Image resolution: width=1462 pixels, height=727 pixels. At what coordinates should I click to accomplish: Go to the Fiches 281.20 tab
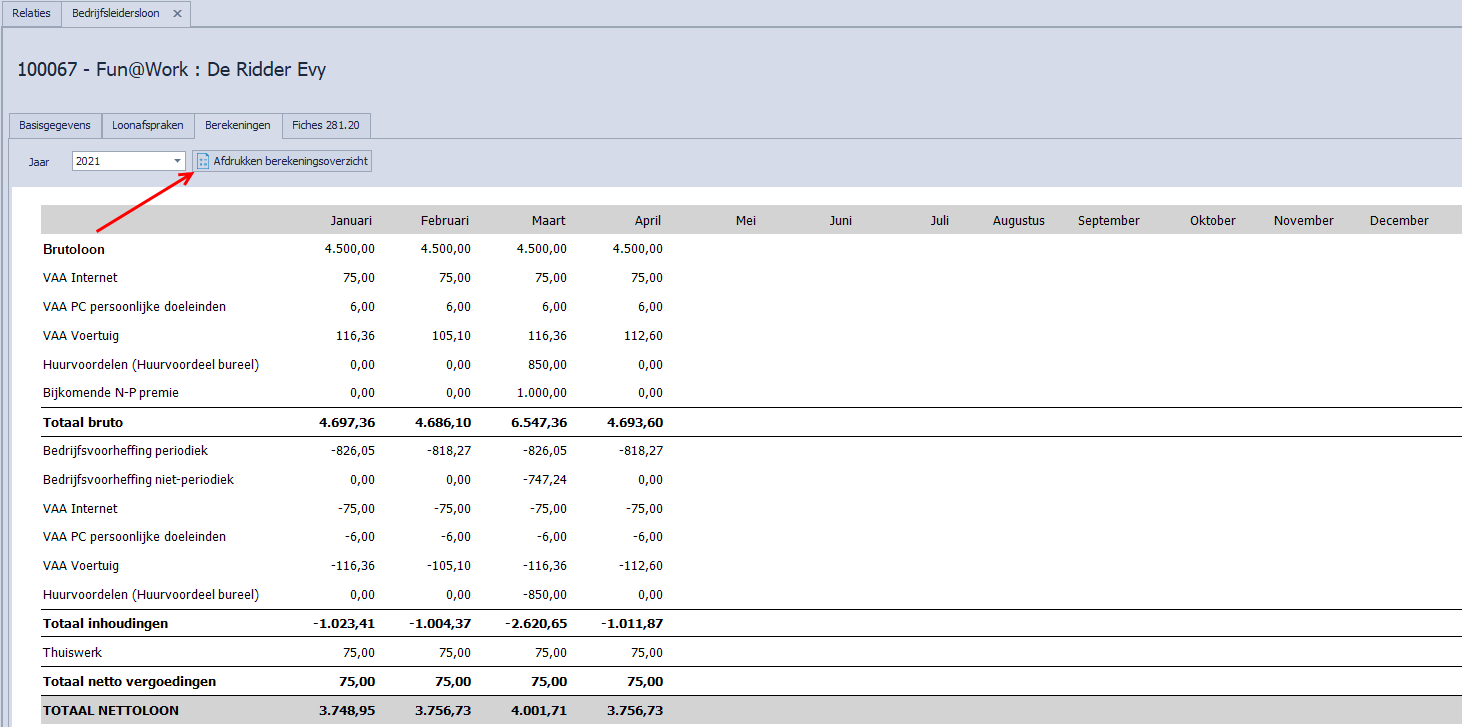point(326,126)
